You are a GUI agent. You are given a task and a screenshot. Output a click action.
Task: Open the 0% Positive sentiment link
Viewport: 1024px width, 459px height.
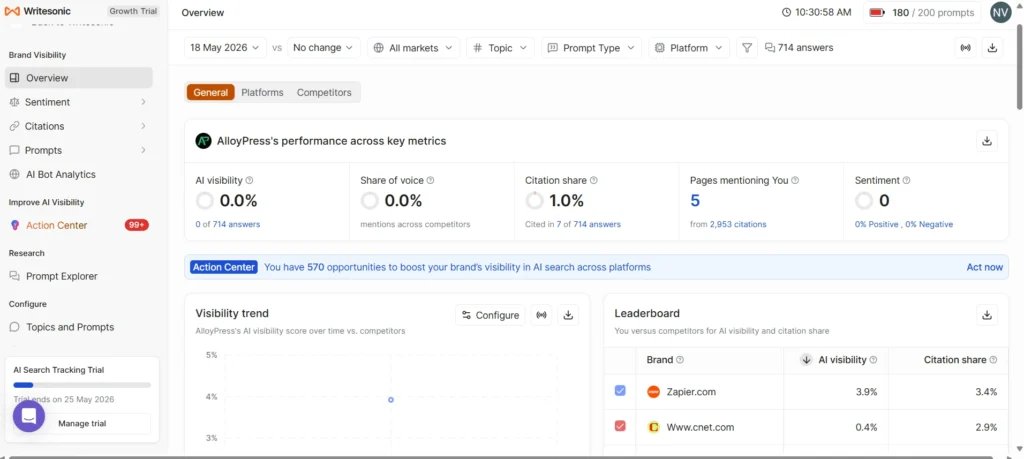pyautogui.click(x=878, y=224)
